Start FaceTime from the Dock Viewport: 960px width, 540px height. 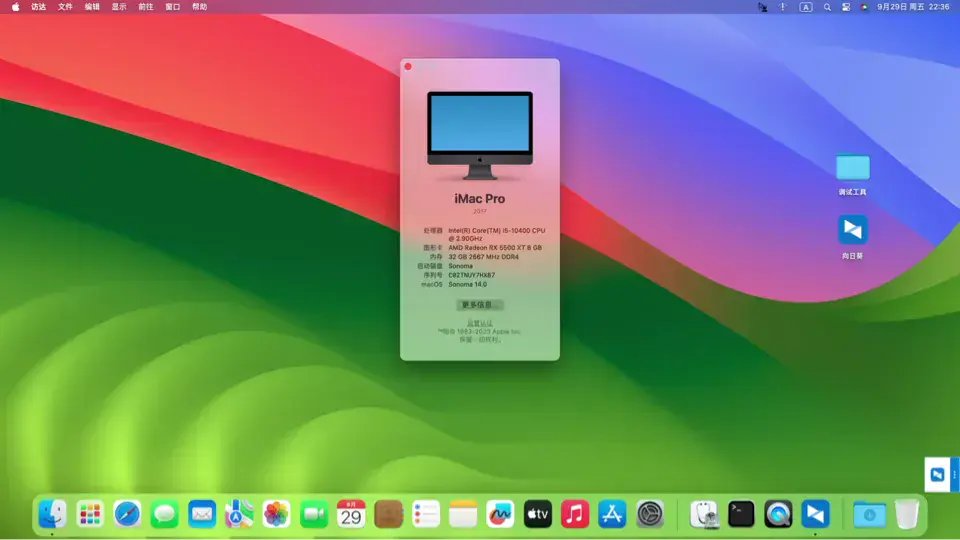point(313,514)
